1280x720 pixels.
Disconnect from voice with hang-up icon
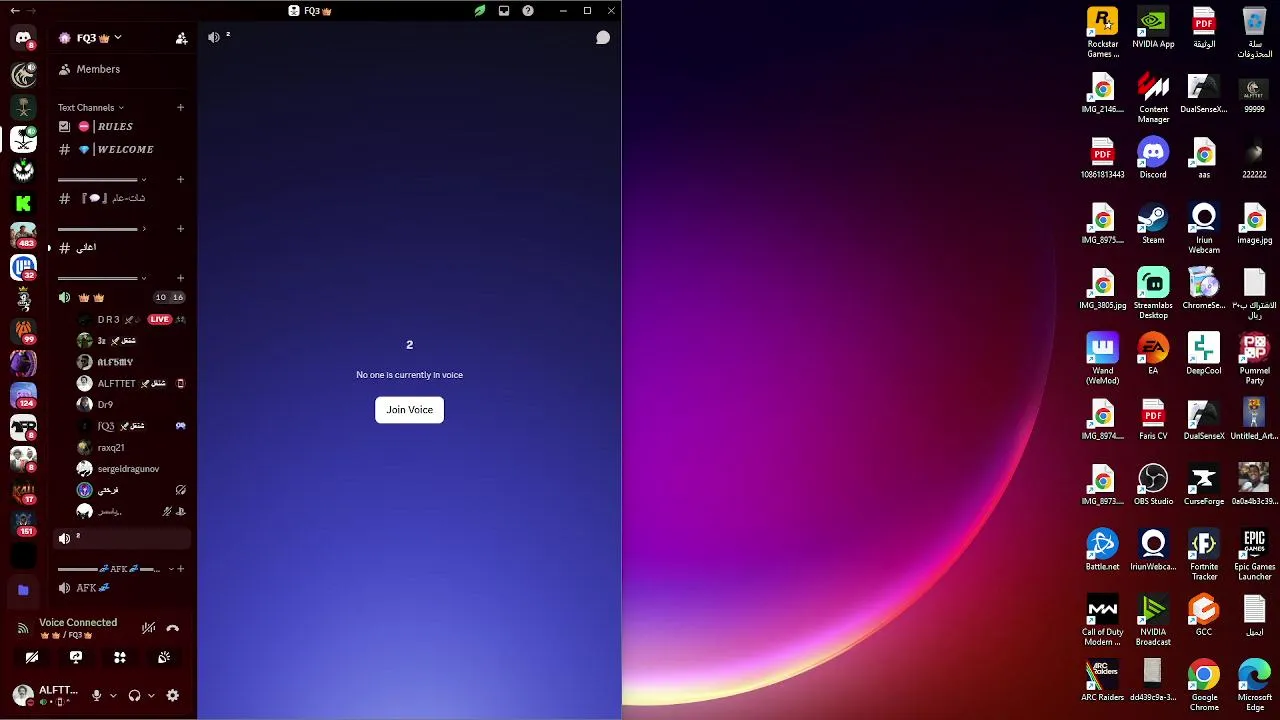click(x=172, y=628)
